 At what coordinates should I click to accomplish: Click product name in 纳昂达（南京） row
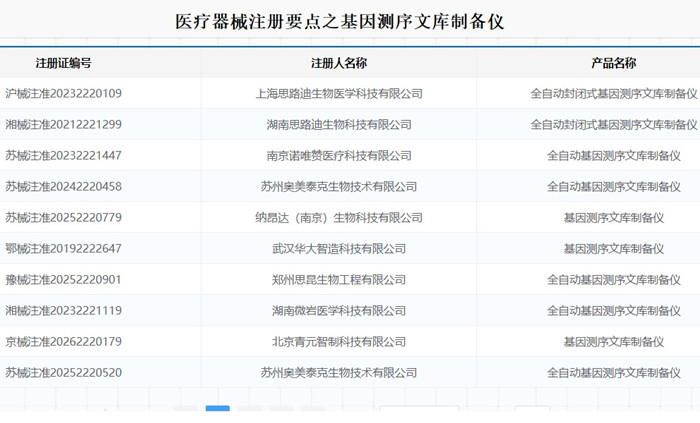[x=613, y=217]
